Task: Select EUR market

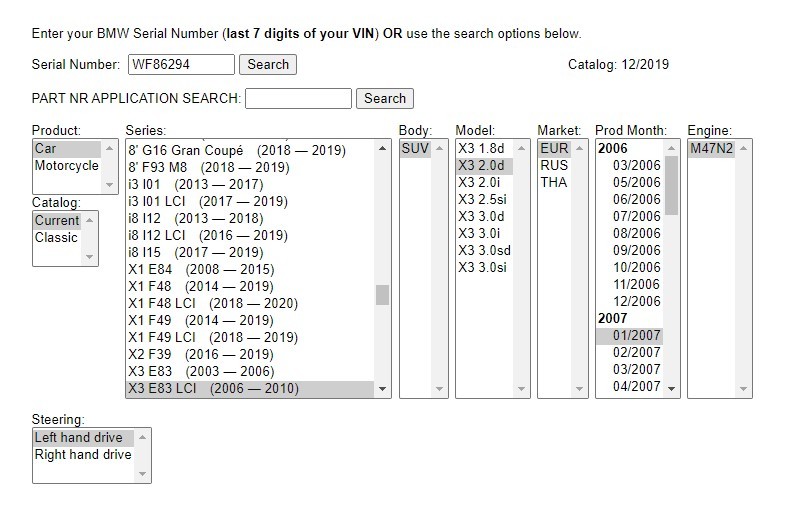Action: click(x=554, y=149)
